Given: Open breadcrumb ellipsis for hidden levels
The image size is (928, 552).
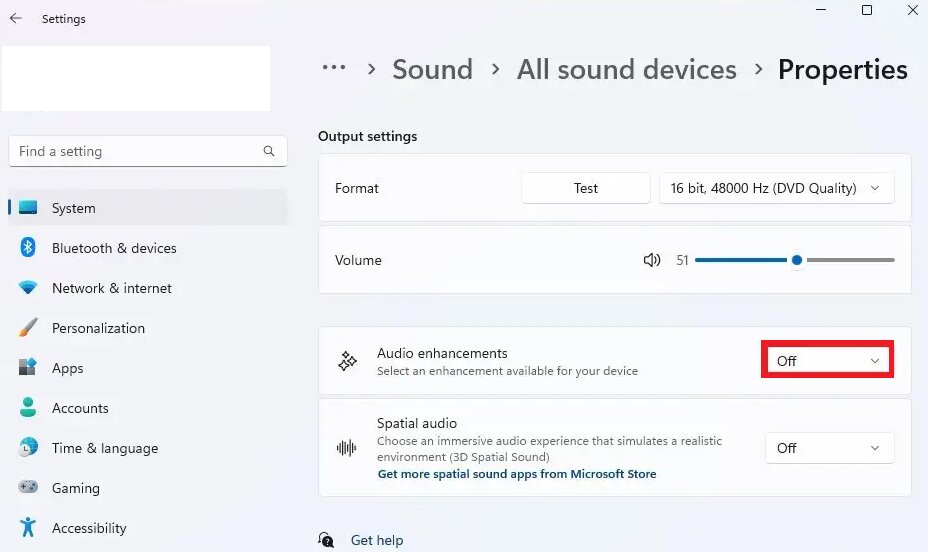Looking at the screenshot, I should click(x=334, y=67).
